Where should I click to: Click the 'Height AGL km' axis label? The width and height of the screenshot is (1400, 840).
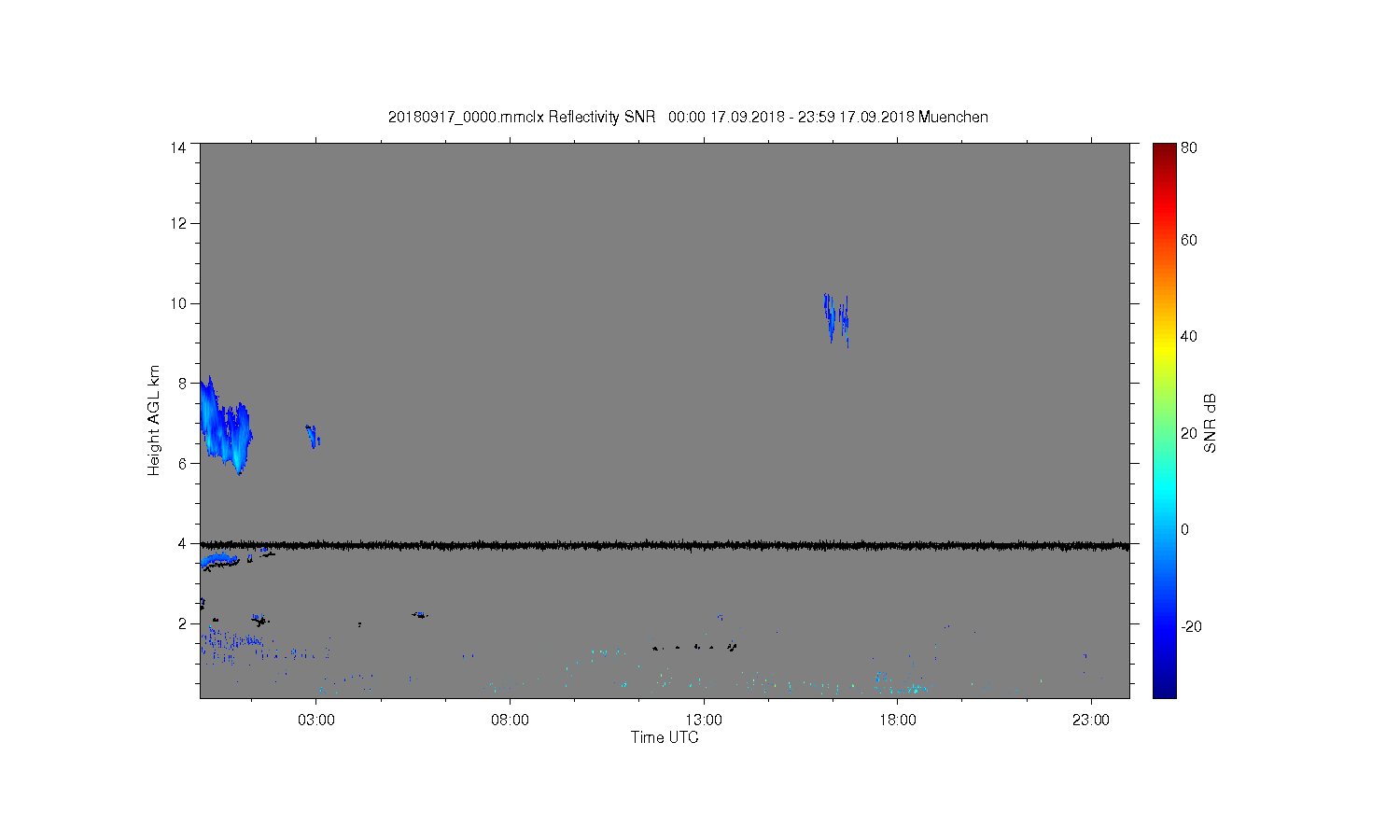(x=154, y=420)
